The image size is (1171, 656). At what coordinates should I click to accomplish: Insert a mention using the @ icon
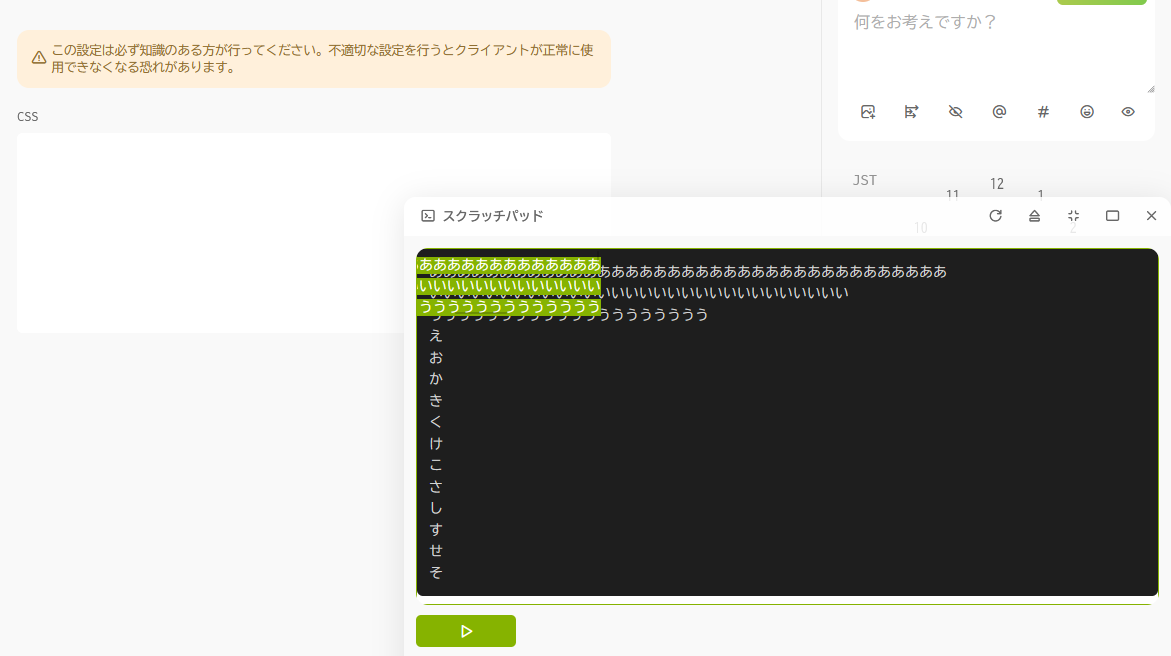pyautogui.click(x=999, y=111)
